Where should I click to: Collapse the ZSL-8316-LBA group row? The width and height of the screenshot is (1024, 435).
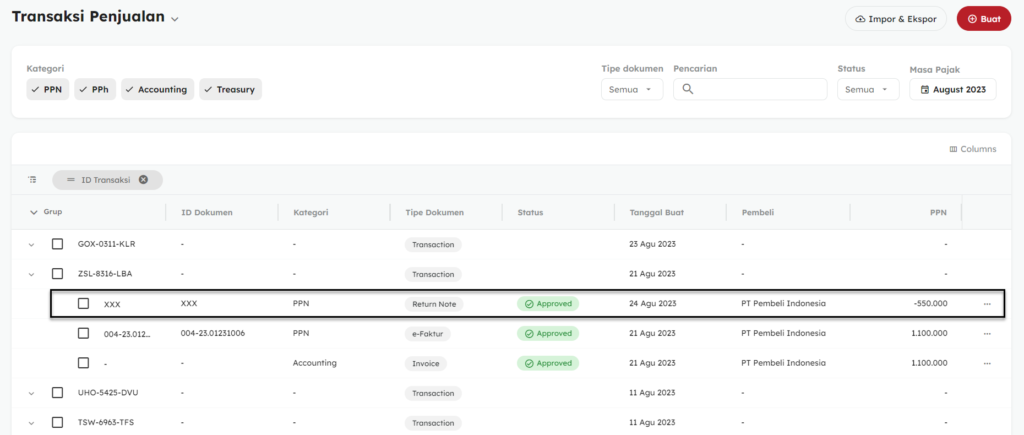point(30,274)
